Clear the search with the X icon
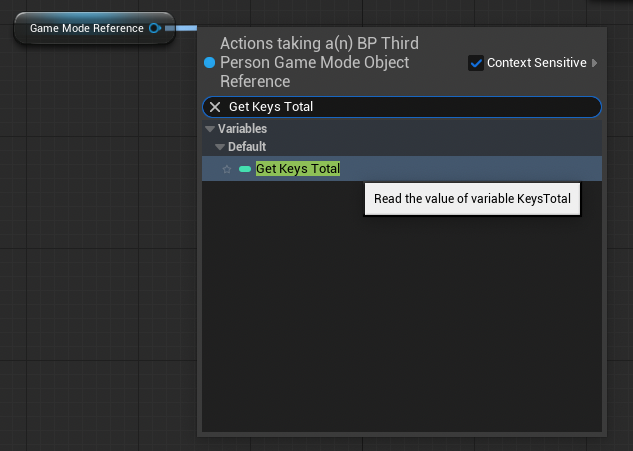Image resolution: width=633 pixels, height=451 pixels. point(215,107)
